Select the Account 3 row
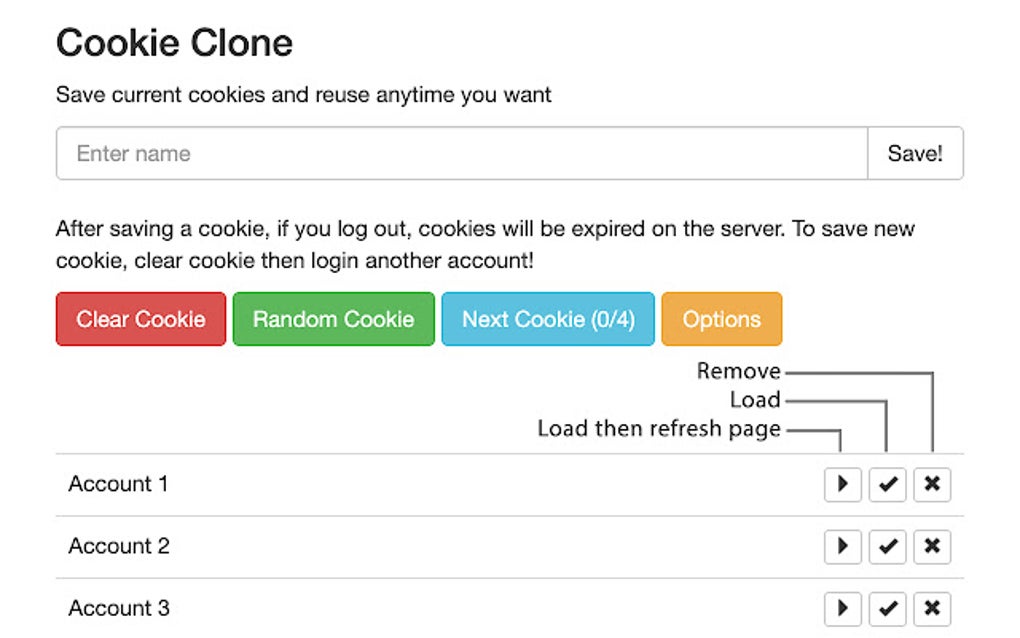 [x=117, y=608]
